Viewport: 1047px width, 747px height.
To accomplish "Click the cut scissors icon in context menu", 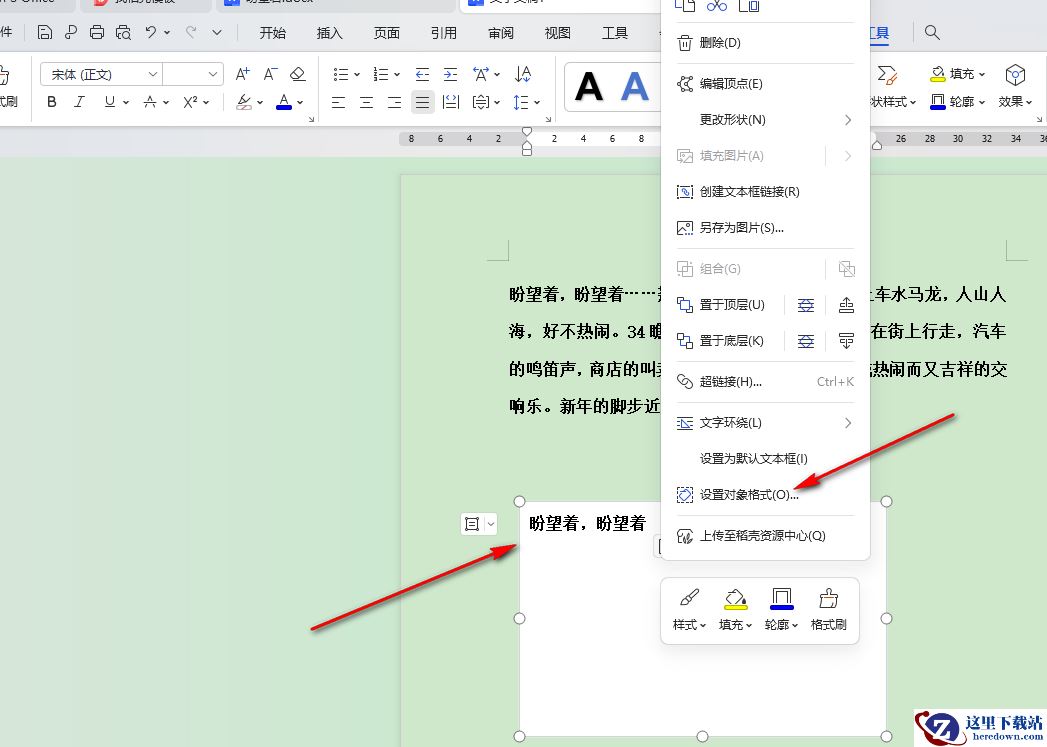I will [x=716, y=5].
